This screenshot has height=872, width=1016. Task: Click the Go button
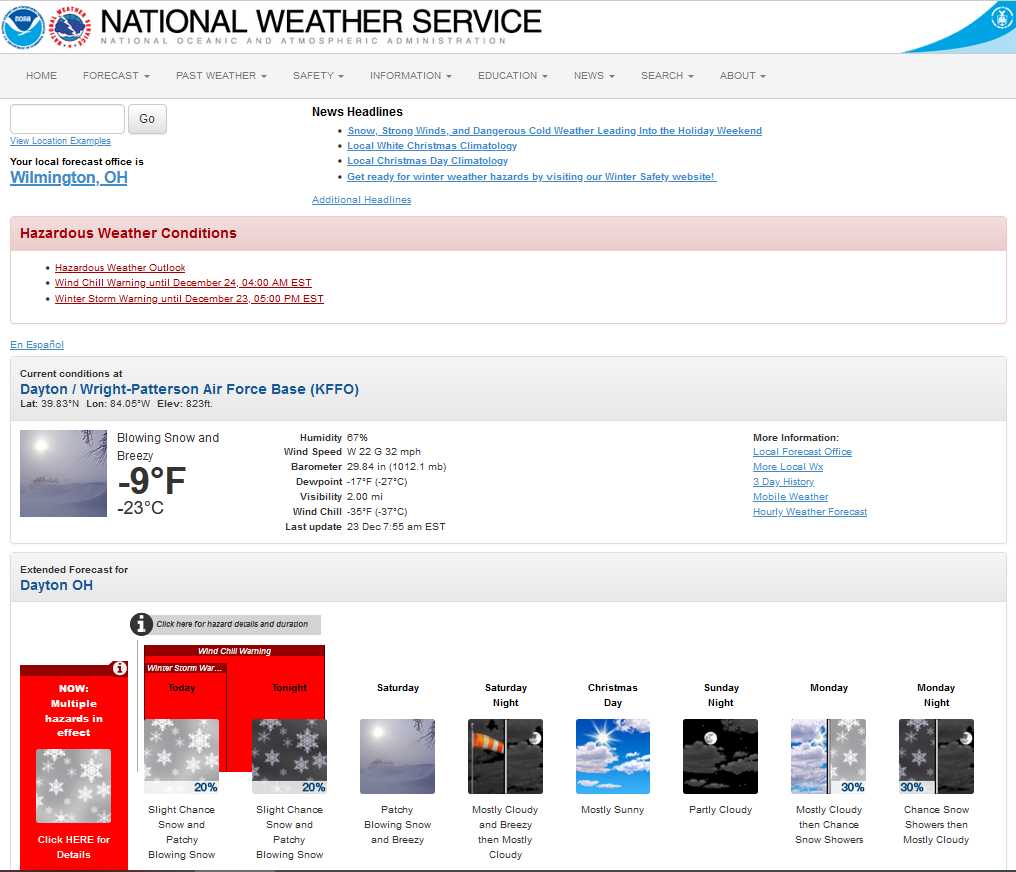tap(147, 119)
